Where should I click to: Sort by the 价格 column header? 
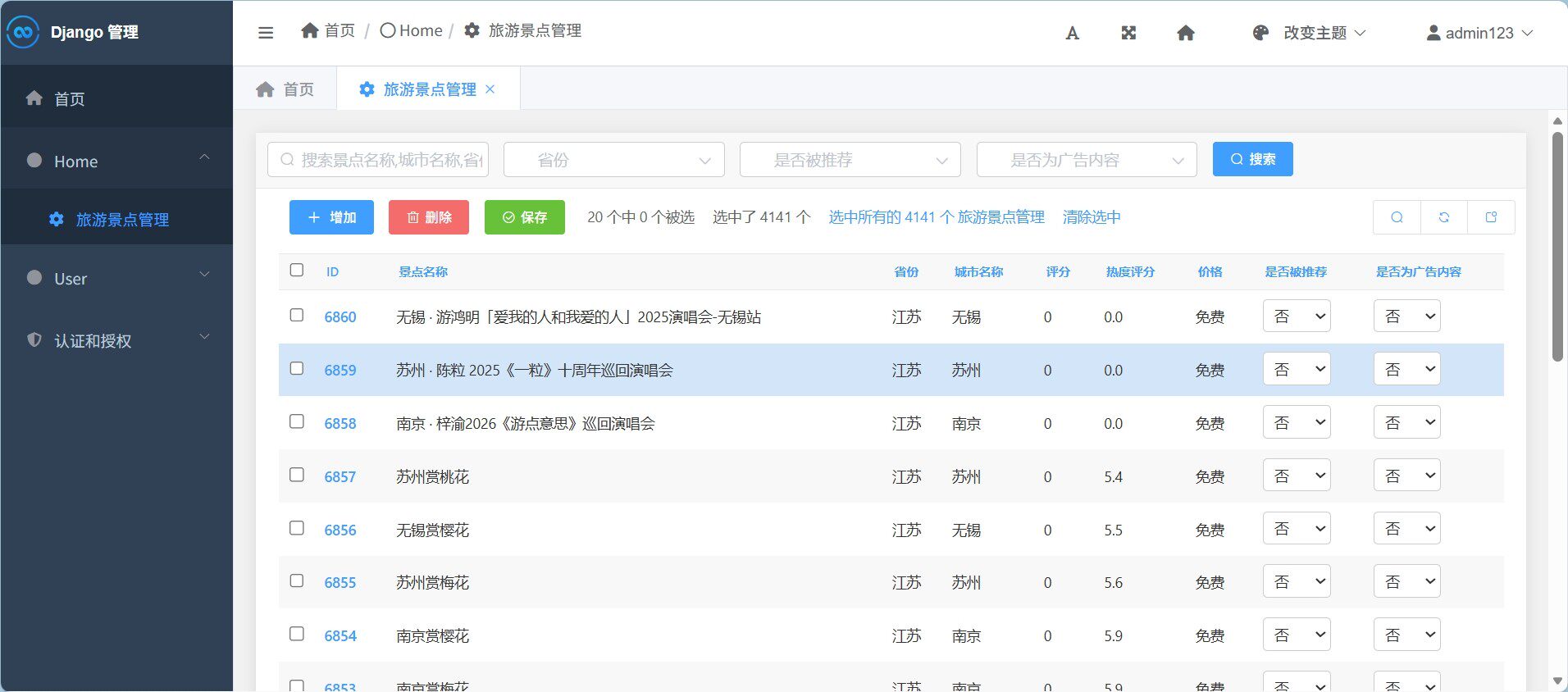pos(1210,271)
